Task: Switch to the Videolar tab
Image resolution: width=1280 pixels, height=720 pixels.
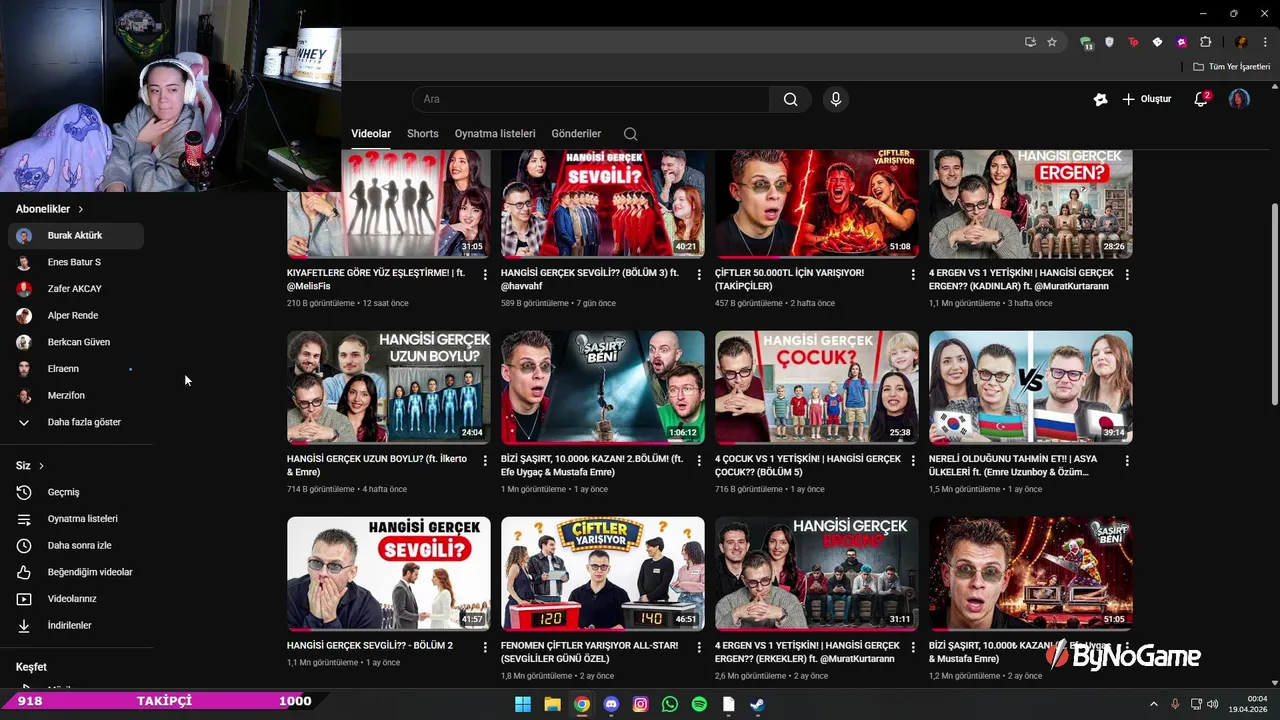Action: coord(371,134)
